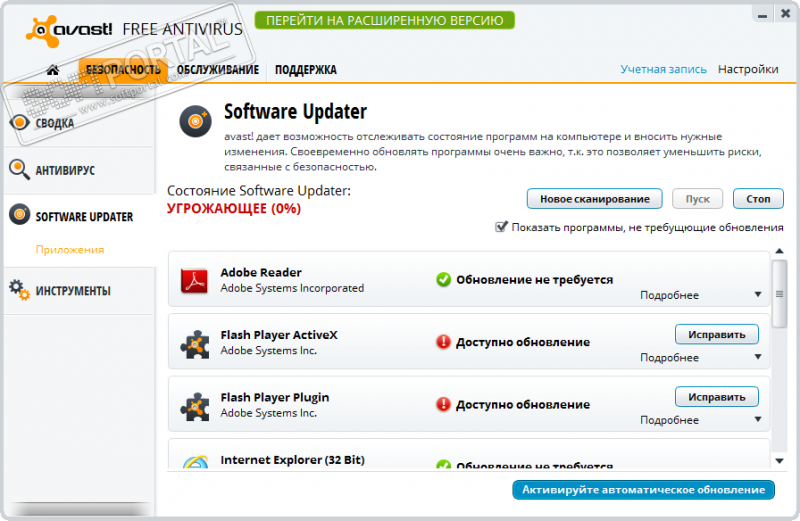Screen dimensions: 800x521
Task: Click scrollbar down arrow in app list
Action: 780,461
